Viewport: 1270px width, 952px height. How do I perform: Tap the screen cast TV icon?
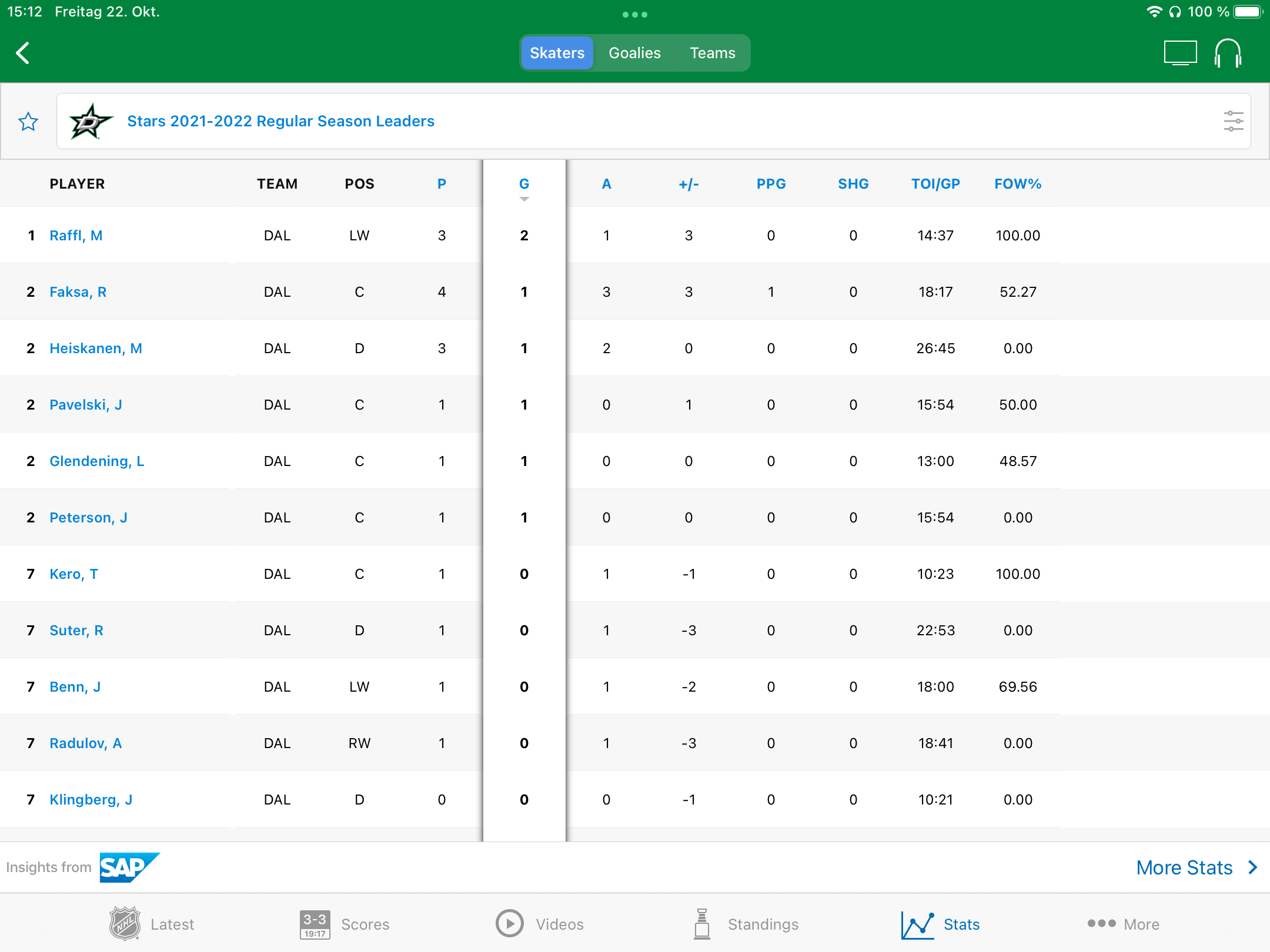click(1180, 53)
